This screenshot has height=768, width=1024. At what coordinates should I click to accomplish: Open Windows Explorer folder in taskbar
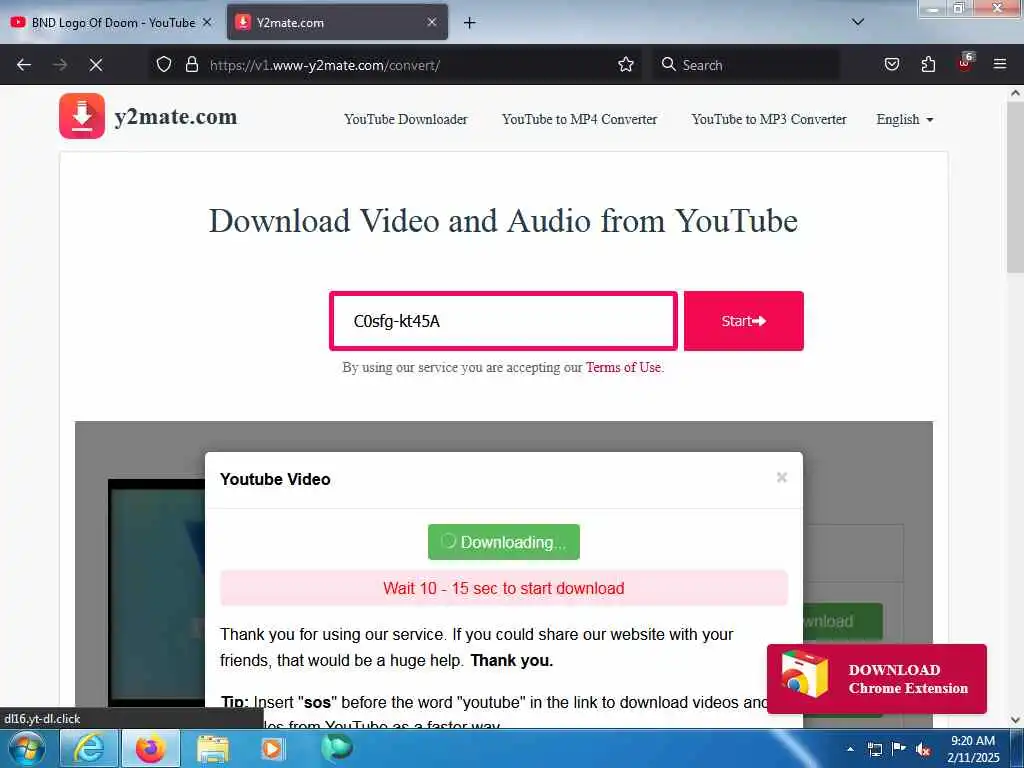pyautogui.click(x=213, y=748)
